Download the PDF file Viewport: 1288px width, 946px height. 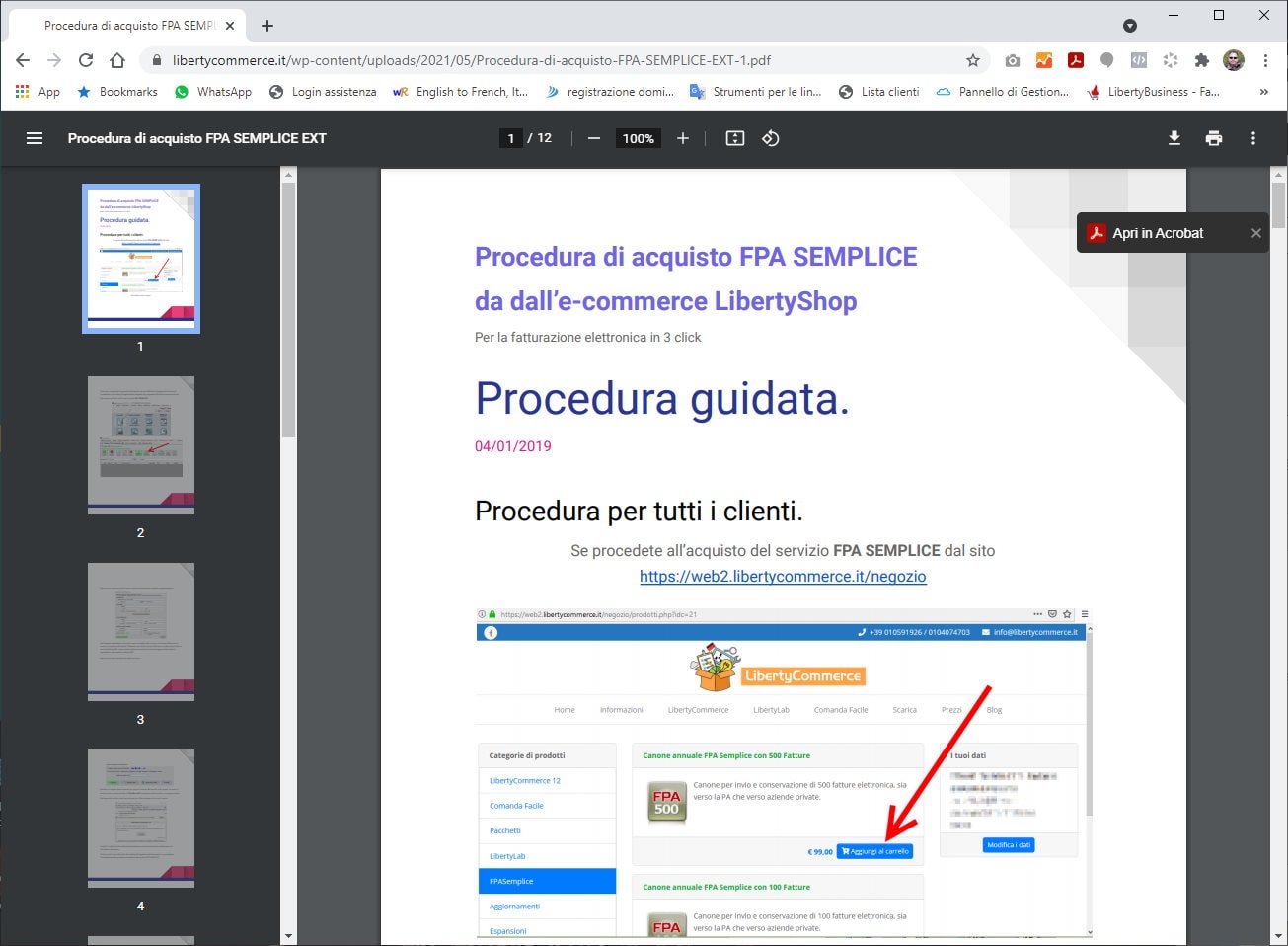[1174, 138]
